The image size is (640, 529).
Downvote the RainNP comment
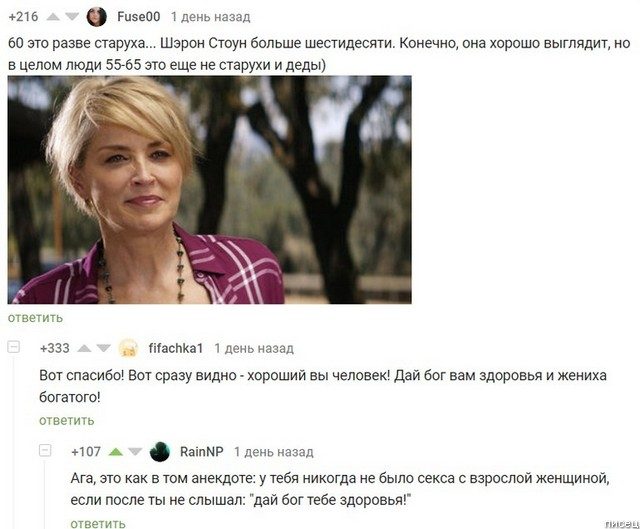point(135,452)
